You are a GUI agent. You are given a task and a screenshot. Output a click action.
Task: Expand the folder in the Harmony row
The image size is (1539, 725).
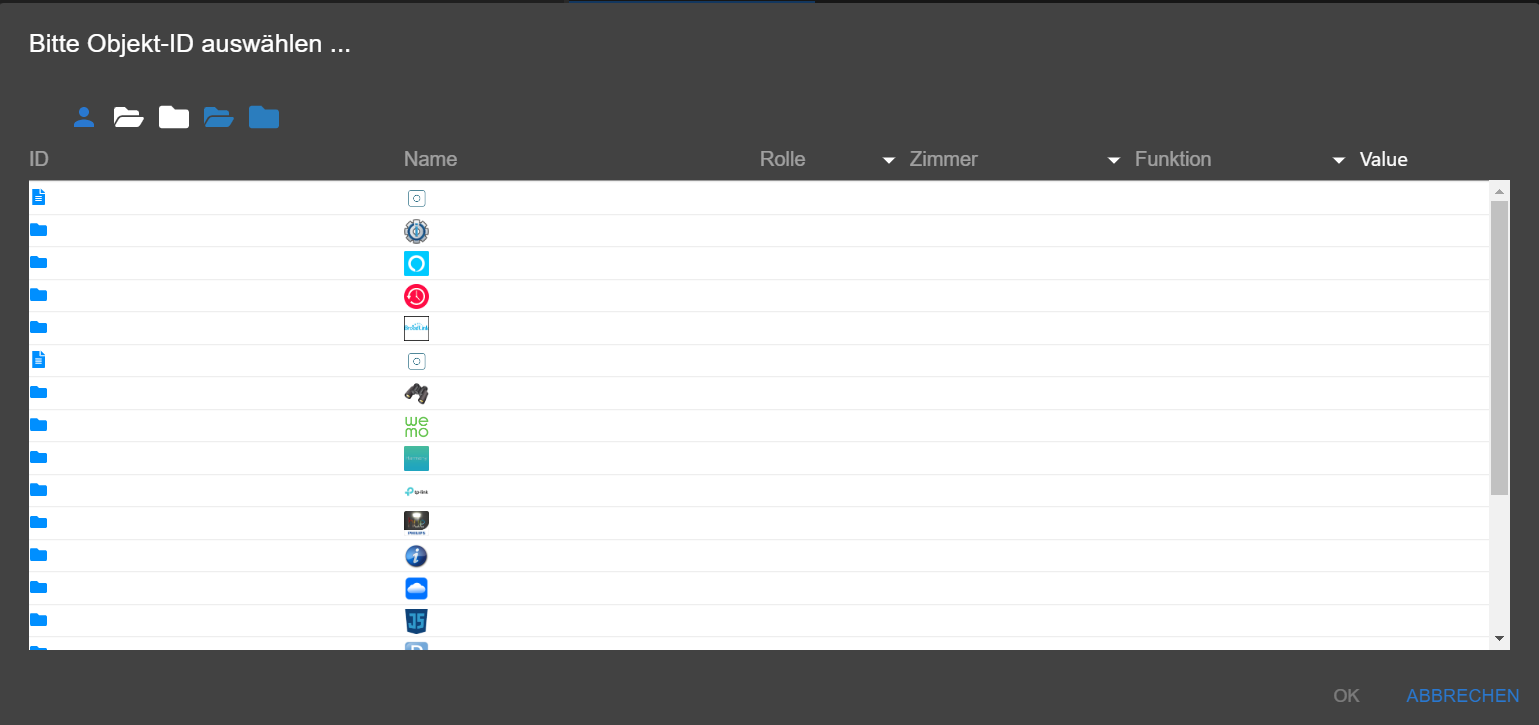[38, 457]
